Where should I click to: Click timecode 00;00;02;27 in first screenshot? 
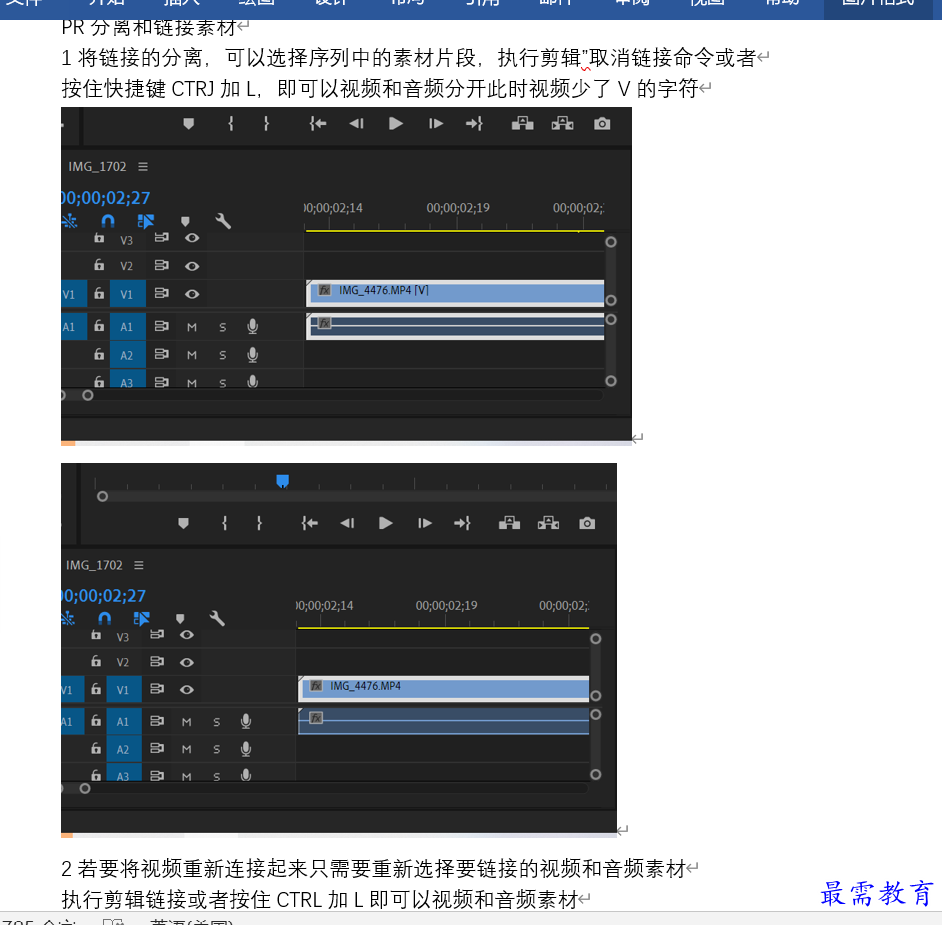[x=106, y=198]
